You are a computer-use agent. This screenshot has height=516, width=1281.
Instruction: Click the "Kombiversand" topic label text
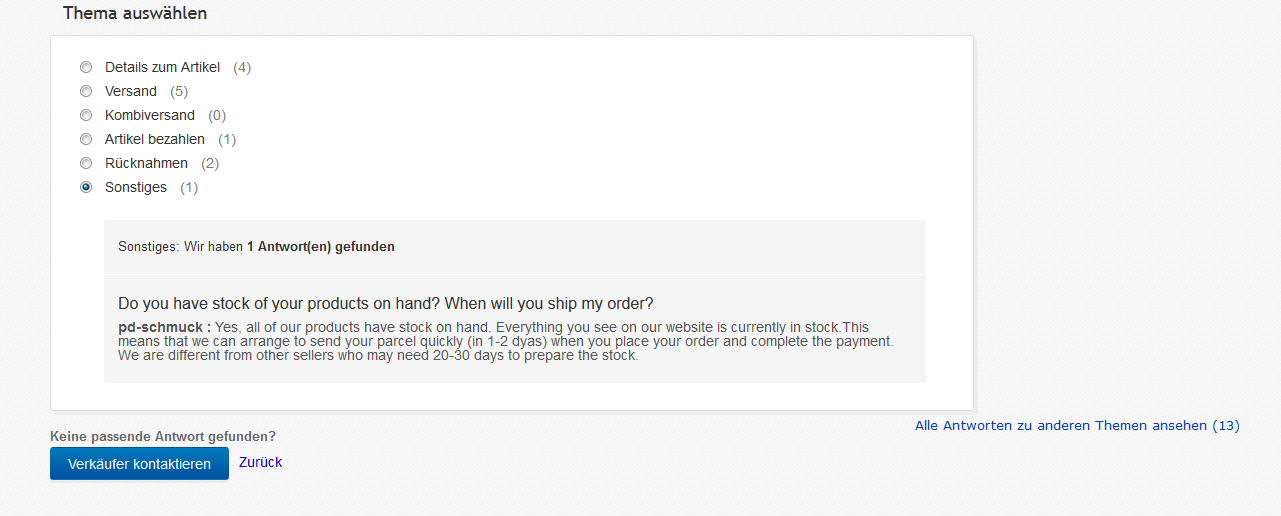pyautogui.click(x=150, y=115)
